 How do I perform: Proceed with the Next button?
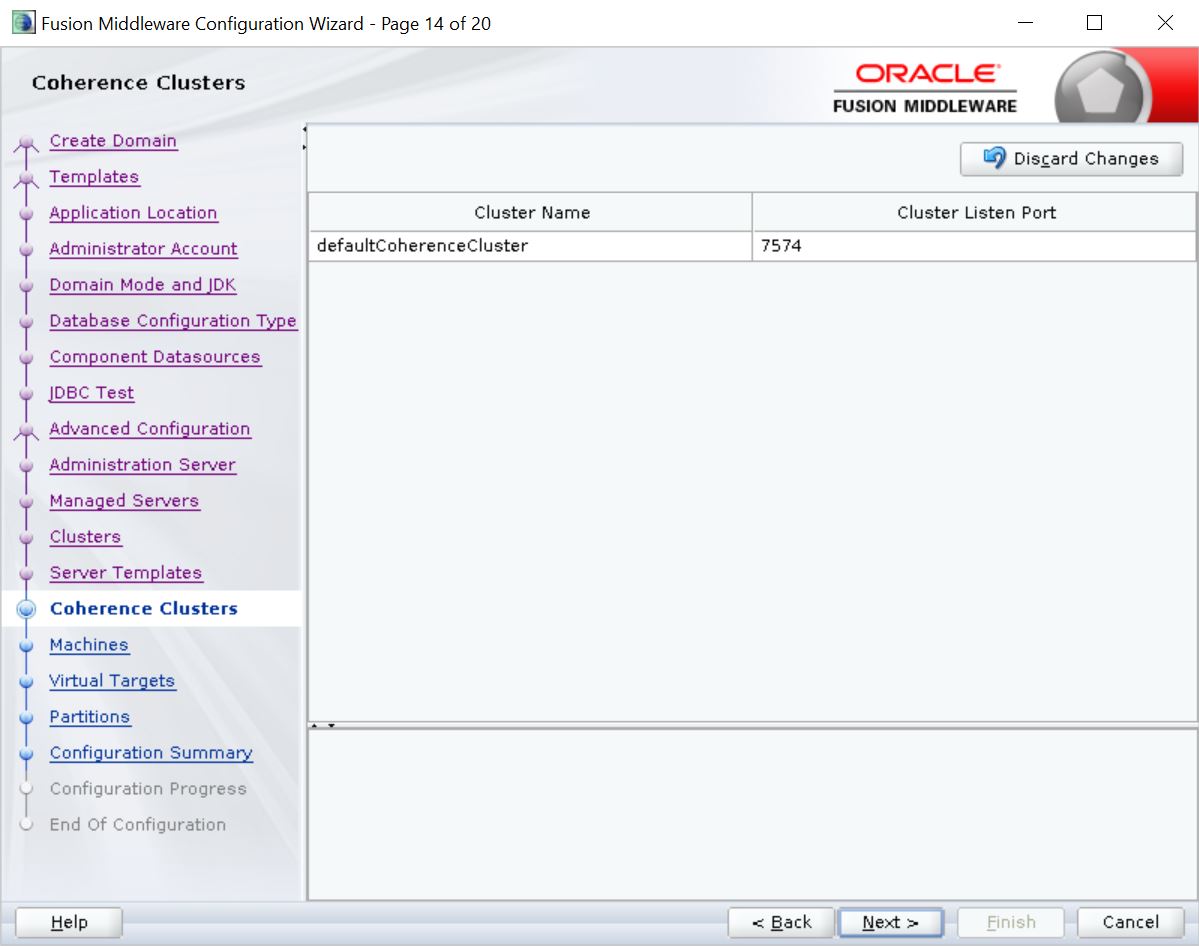click(x=890, y=922)
